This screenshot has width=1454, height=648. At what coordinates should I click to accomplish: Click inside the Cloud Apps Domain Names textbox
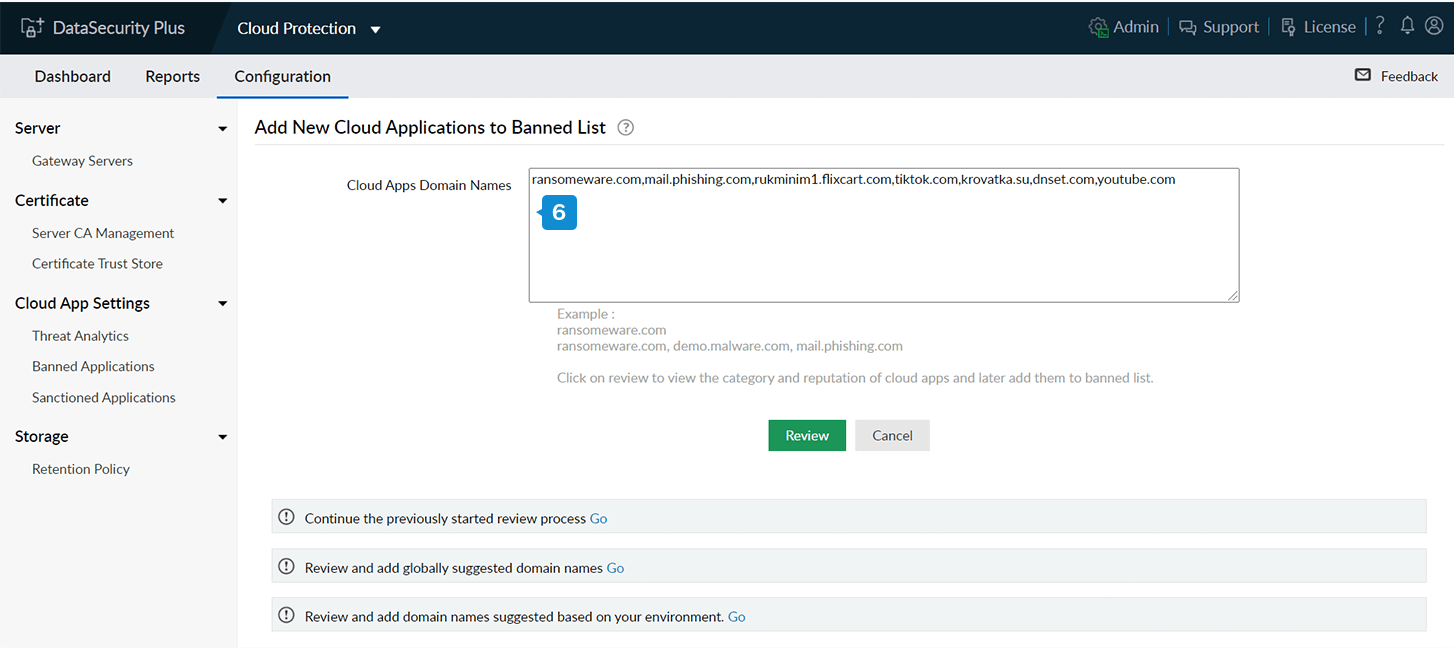pos(884,250)
